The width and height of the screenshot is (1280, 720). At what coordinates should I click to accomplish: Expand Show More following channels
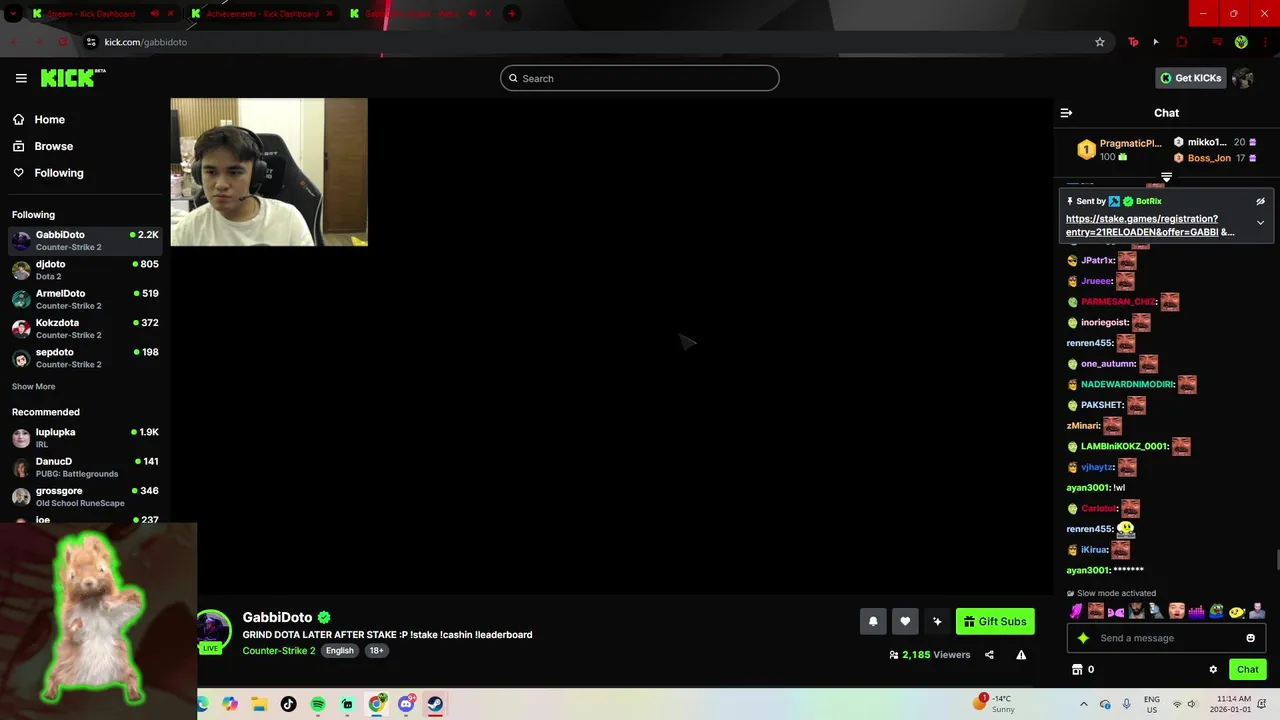point(33,387)
